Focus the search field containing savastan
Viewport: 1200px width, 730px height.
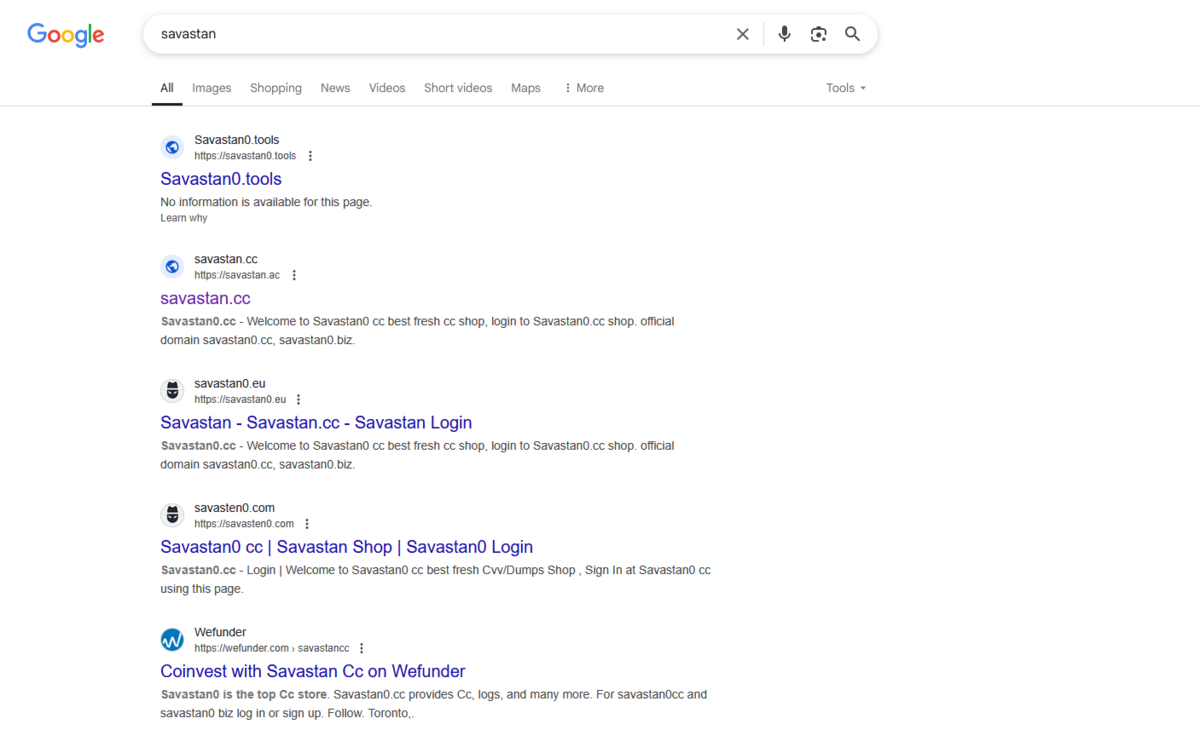pyautogui.click(x=440, y=34)
